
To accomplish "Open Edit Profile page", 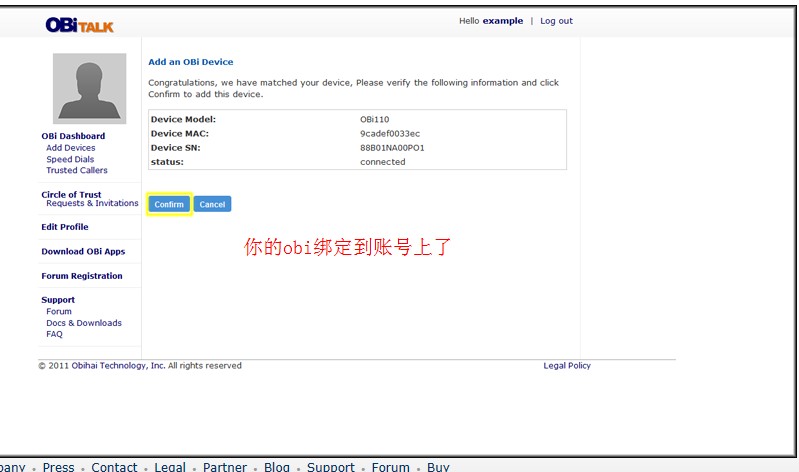I will coord(65,227).
